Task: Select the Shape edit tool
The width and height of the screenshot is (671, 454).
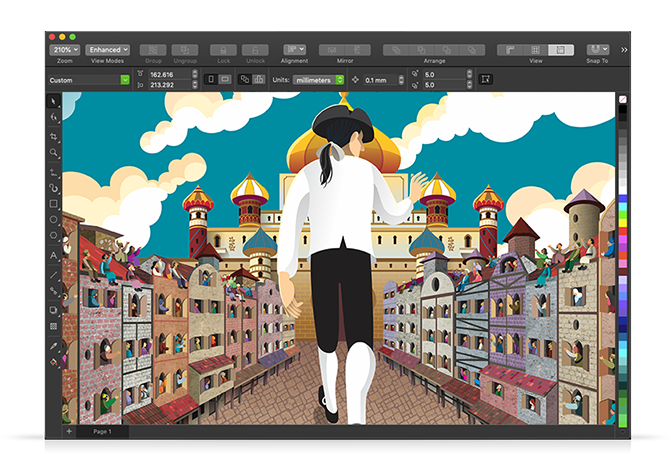Action: click(x=53, y=117)
